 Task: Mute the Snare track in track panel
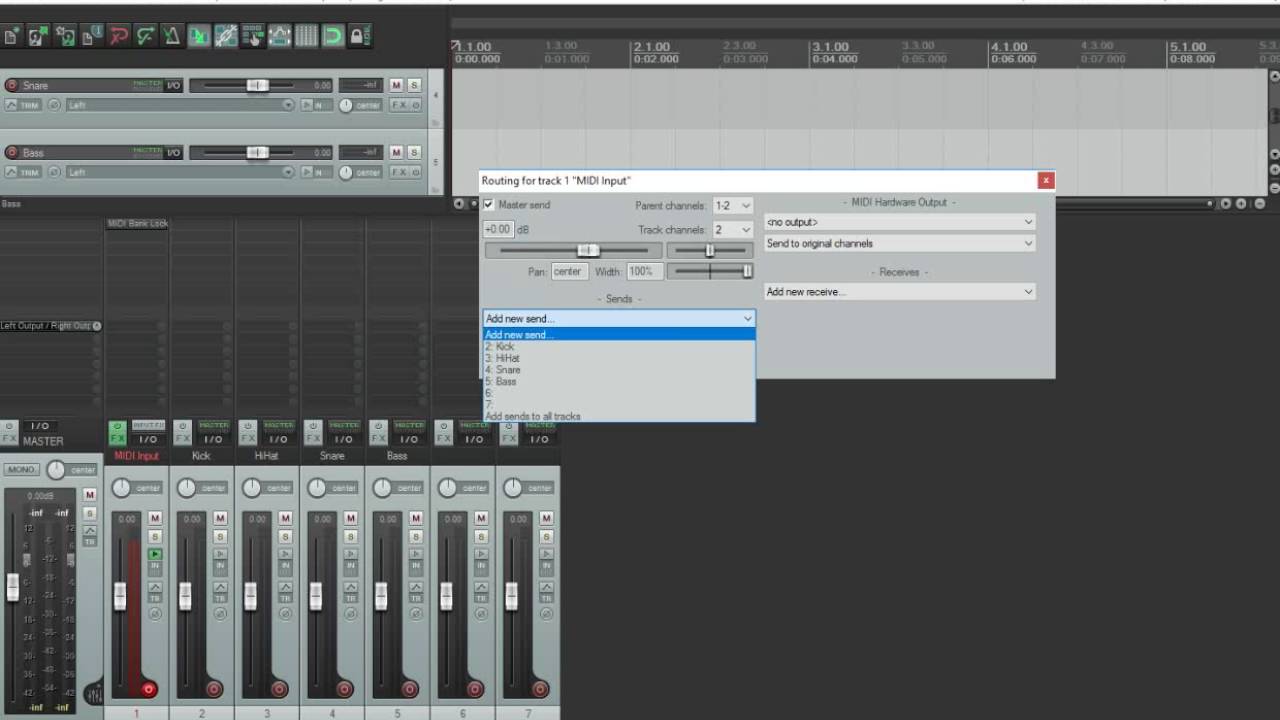(x=396, y=85)
